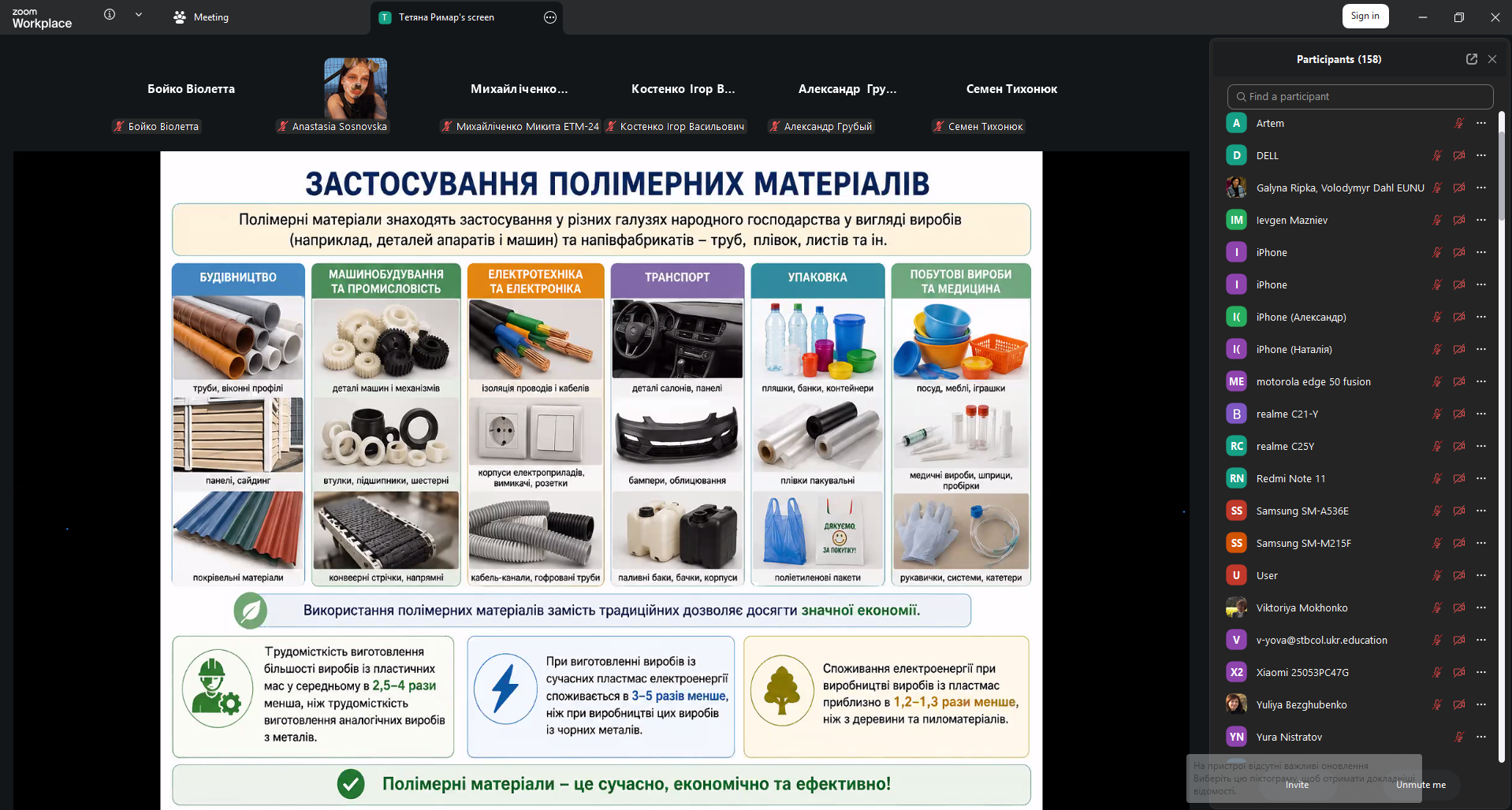Viewport: 1512px width, 810px height.
Task: Select Бойко Віолетта's video tile
Action: [x=191, y=95]
